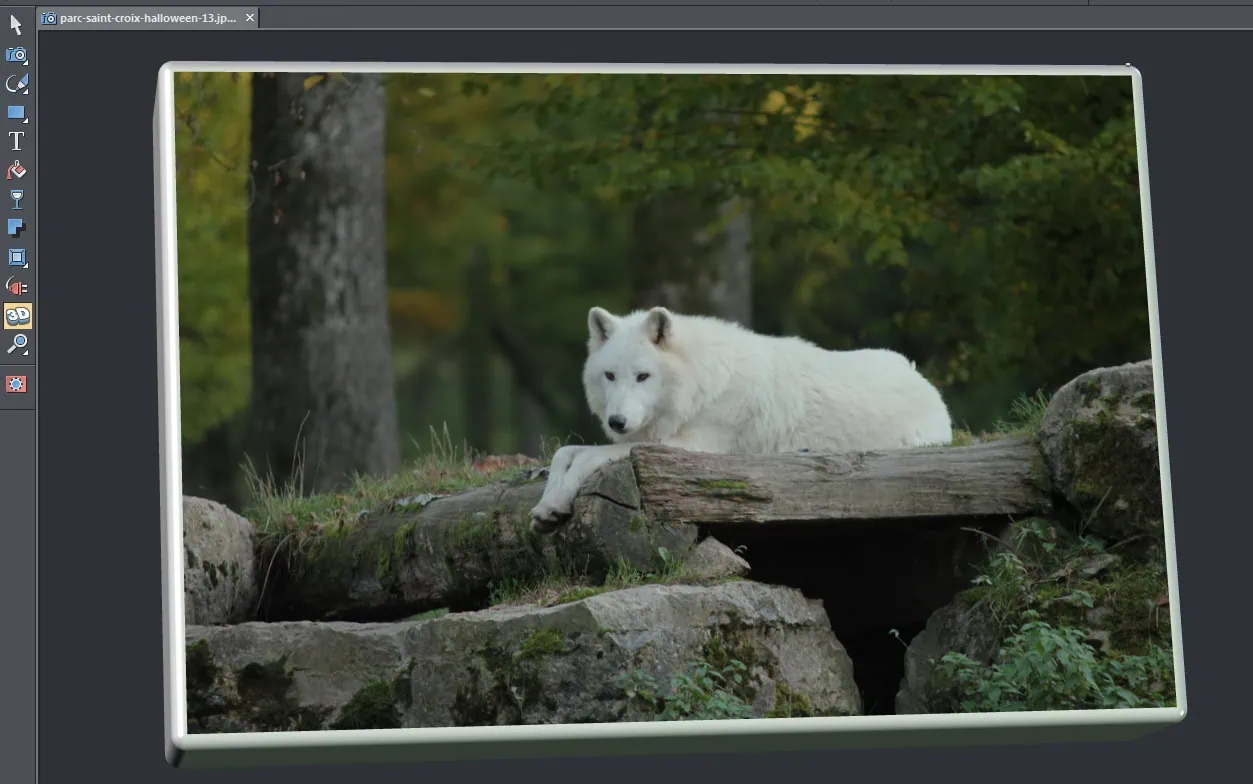The height and width of the screenshot is (784, 1253).
Task: Select the Transparency wine glass tool
Action: pyautogui.click(x=17, y=199)
